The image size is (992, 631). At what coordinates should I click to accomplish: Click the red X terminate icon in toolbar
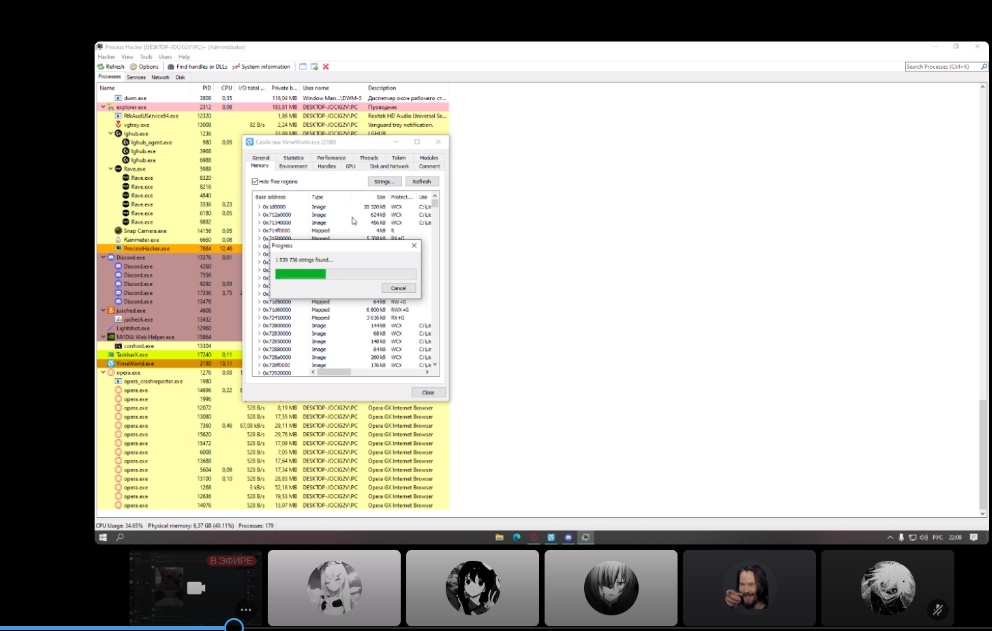point(326,67)
